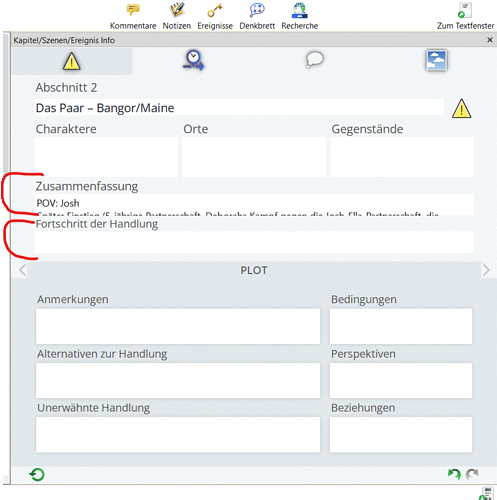This screenshot has width=497, height=500.
Task: Select the clock timeline tab
Action: point(193,60)
